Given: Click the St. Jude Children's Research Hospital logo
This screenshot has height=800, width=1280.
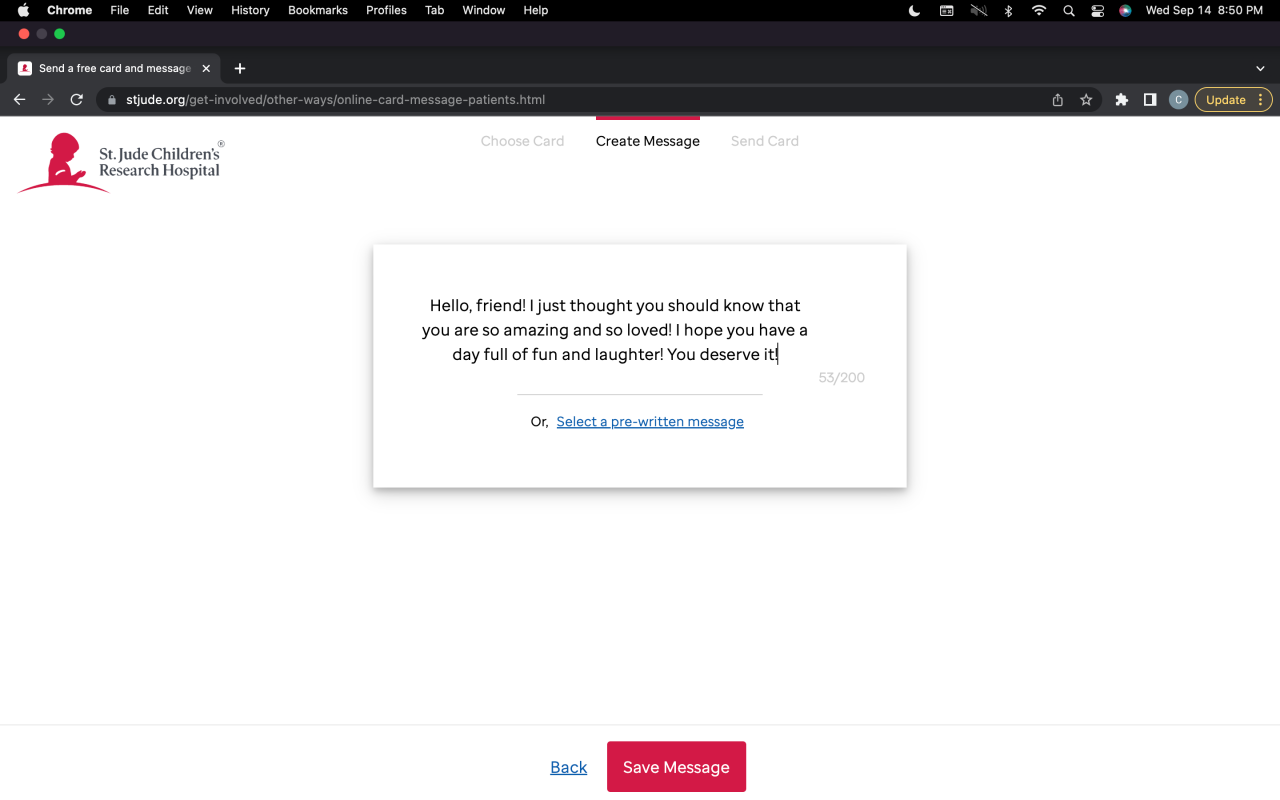Looking at the screenshot, I should tap(120, 163).
